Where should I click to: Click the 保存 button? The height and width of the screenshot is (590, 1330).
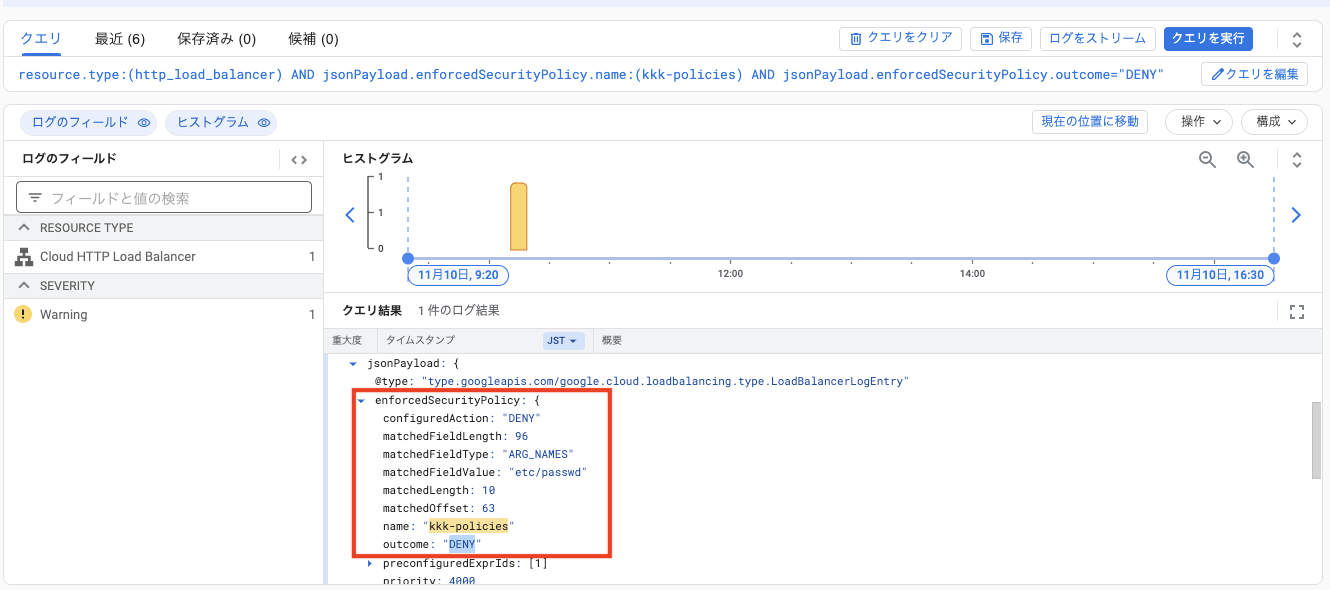coord(1001,38)
